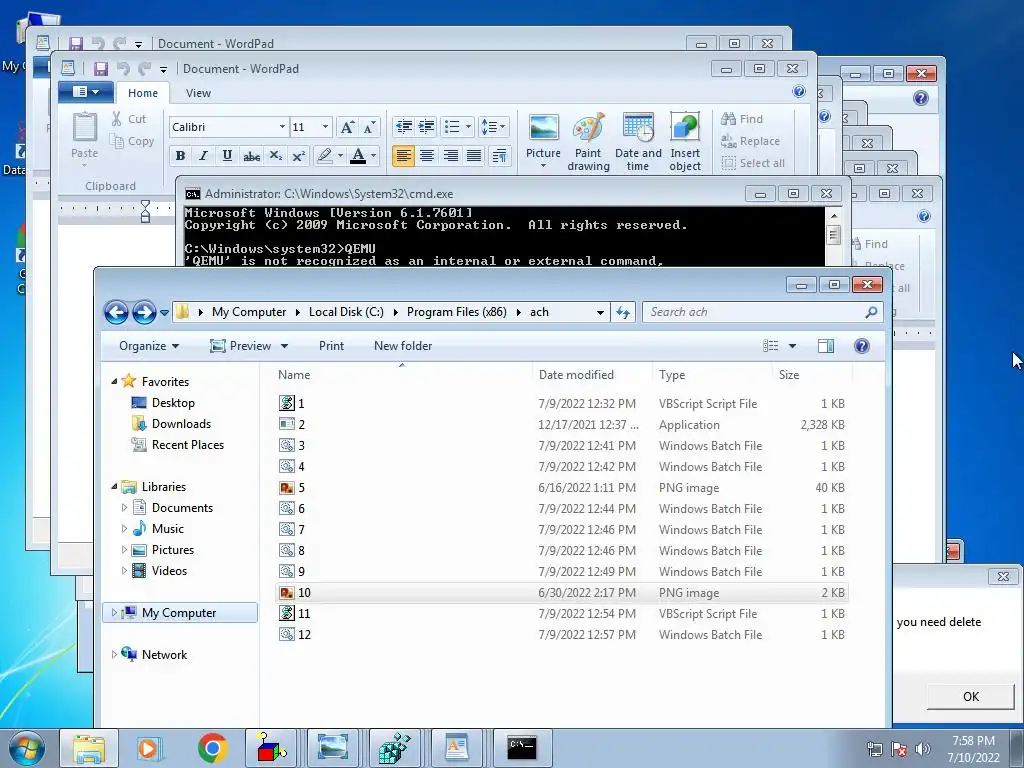Screen dimensions: 1024x768
Task: Refresh the Explorer address bar
Action: [x=623, y=312]
